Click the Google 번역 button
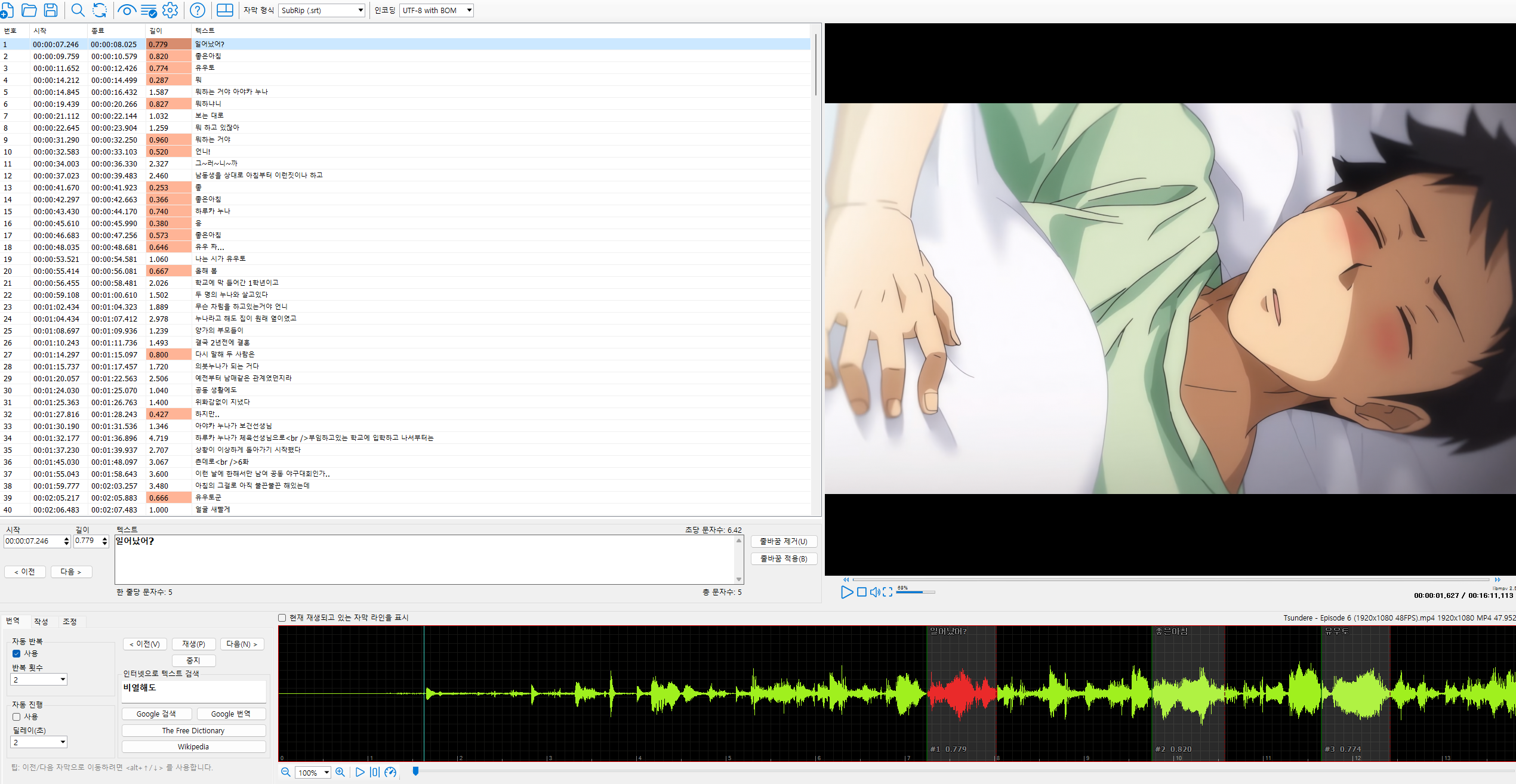Image resolution: width=1516 pixels, height=784 pixels. [231, 714]
